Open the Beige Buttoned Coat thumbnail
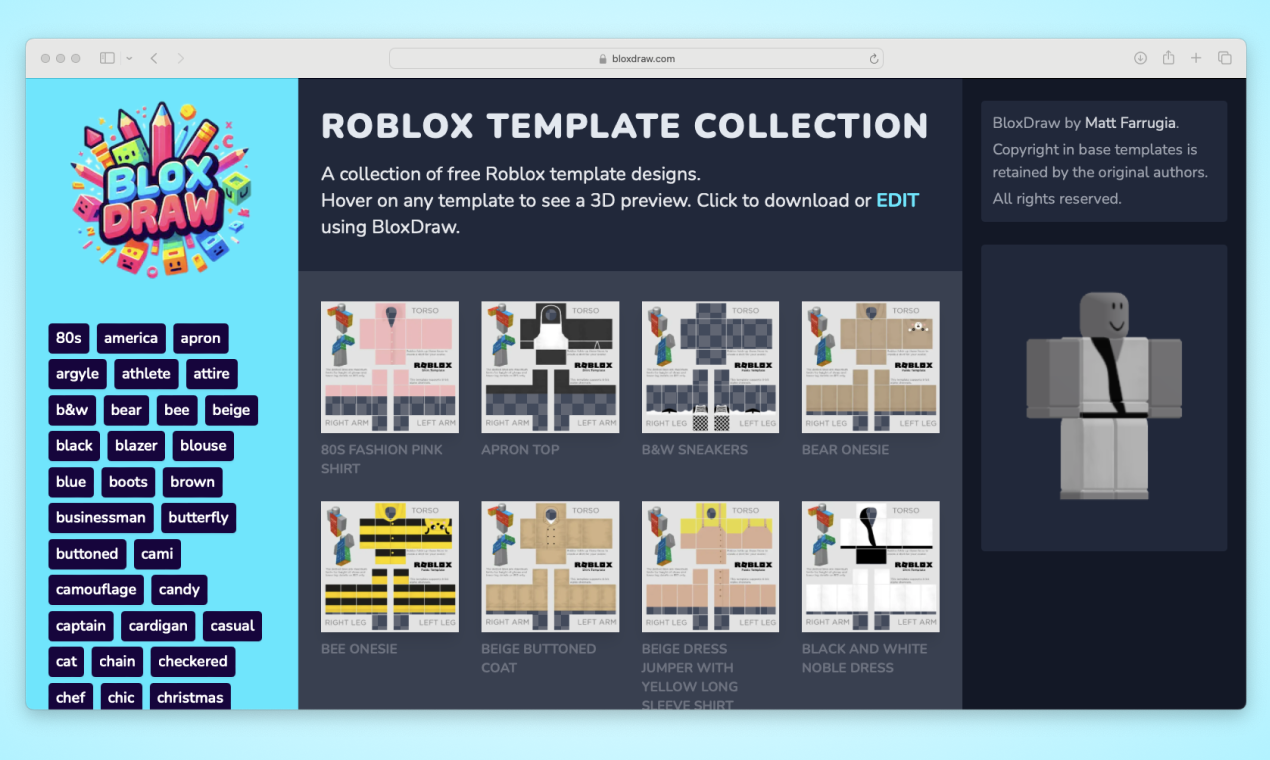The image size is (1270, 760). pyautogui.click(x=550, y=567)
